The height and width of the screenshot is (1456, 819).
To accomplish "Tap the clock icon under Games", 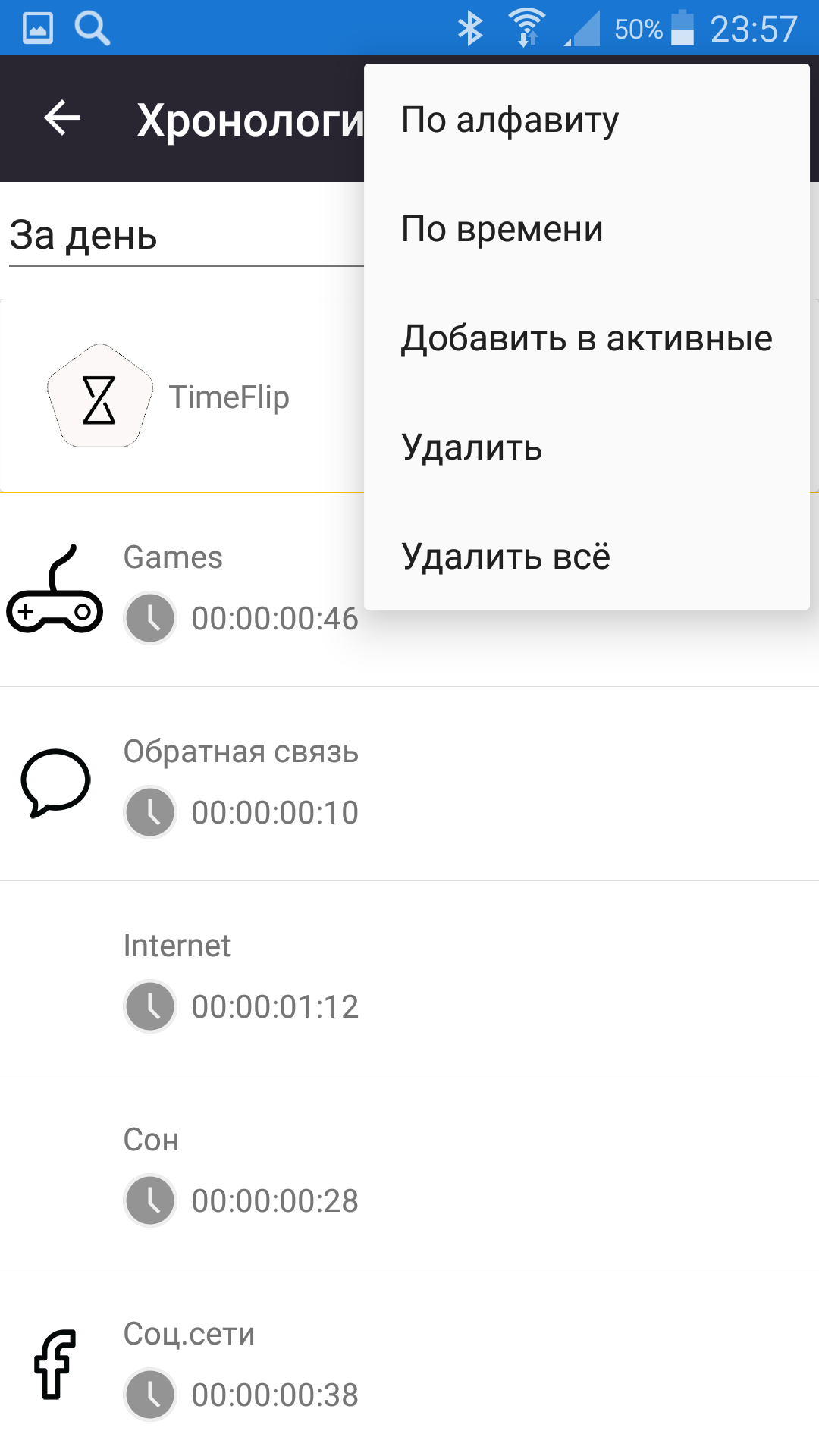I will click(x=150, y=618).
